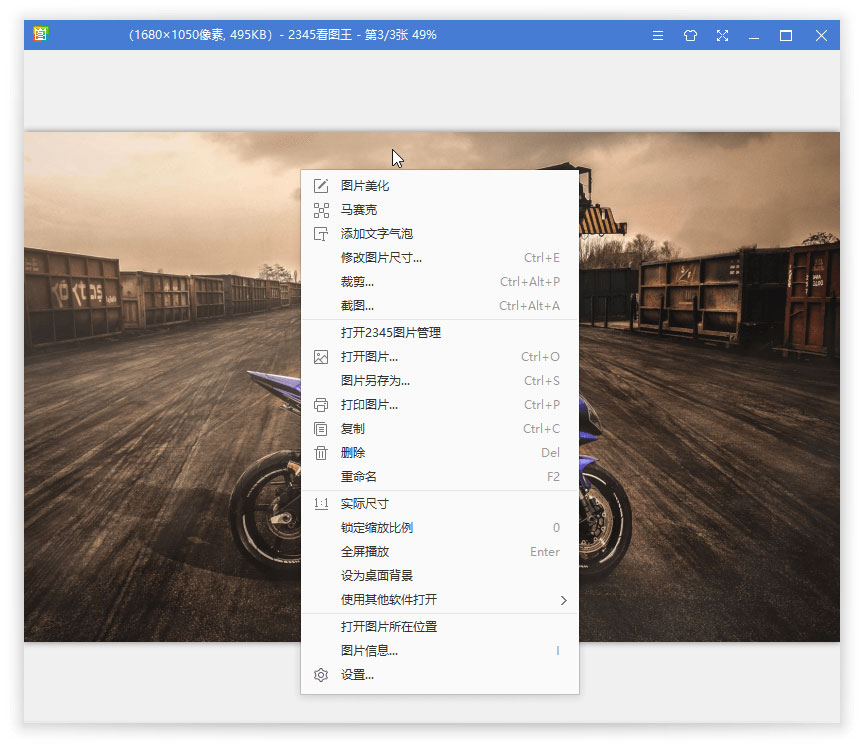Image resolution: width=864 pixels, height=751 pixels.
Task: Select the 图片美化 (beautify) pencil icon
Action: [x=320, y=185]
